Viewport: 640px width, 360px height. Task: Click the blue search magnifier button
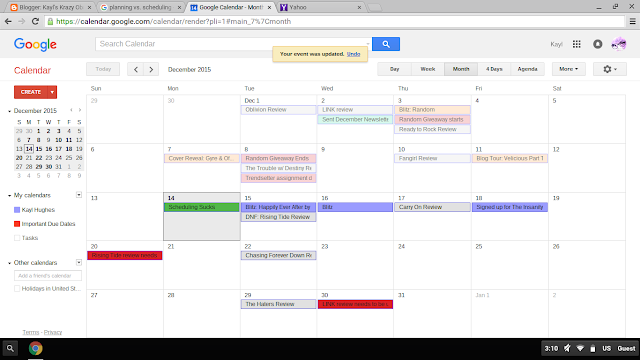(x=386, y=44)
